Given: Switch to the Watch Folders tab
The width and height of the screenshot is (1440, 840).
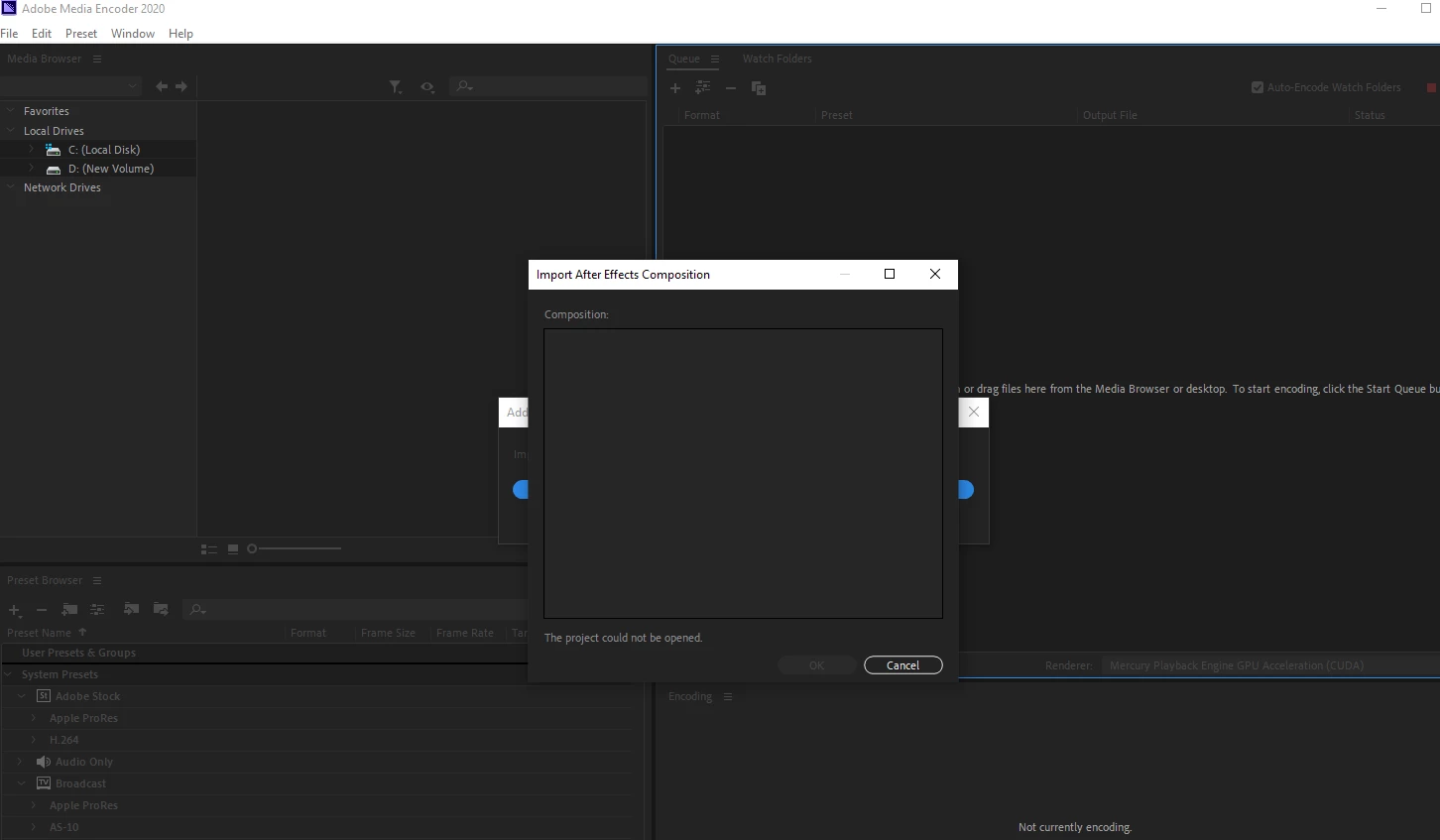Looking at the screenshot, I should pos(777,59).
